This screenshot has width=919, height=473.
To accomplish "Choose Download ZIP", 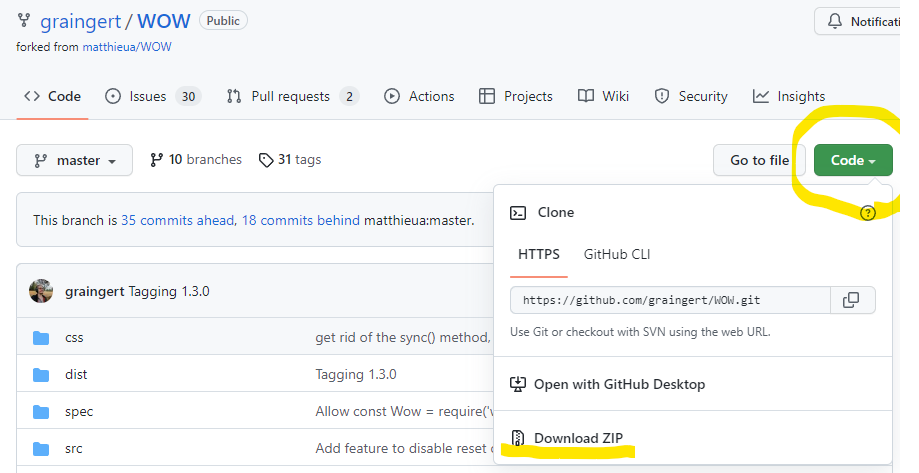I will pos(578,438).
